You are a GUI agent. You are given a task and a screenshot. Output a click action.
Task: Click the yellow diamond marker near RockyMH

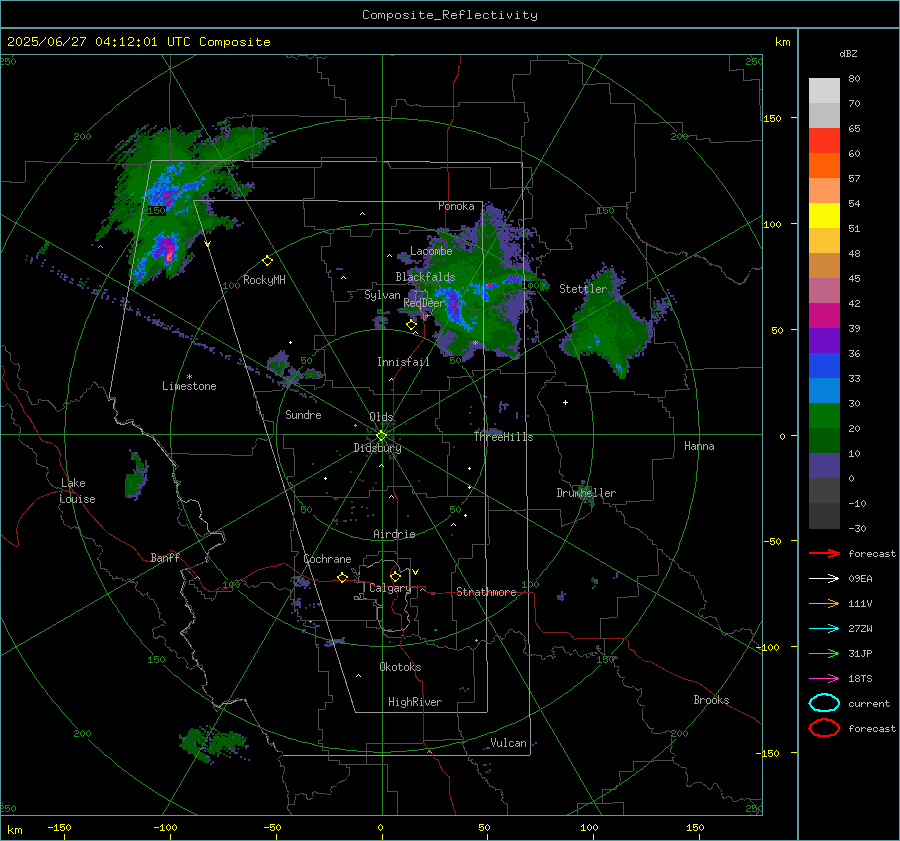point(267,261)
